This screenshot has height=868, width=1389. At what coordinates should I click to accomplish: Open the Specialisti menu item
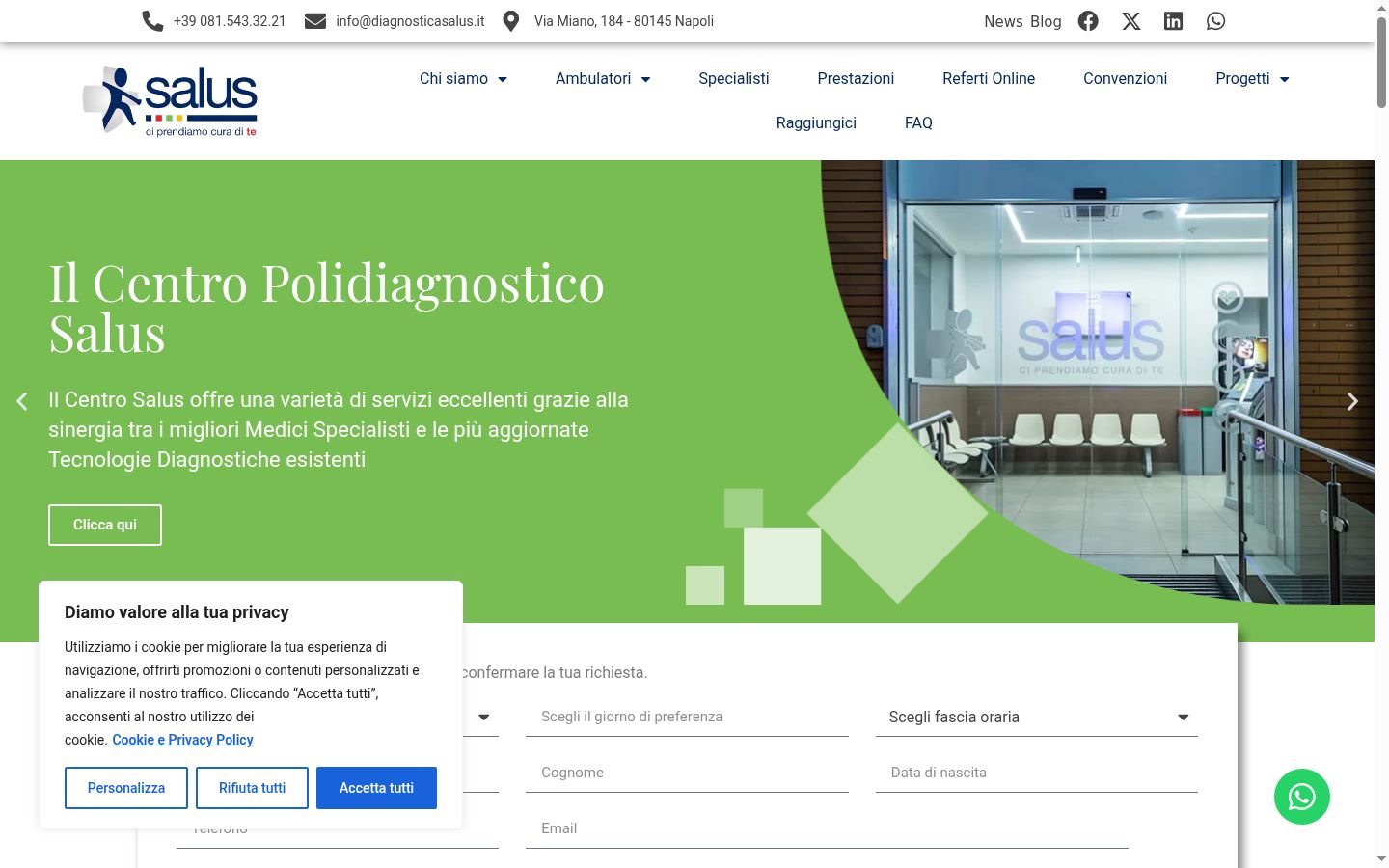click(x=734, y=79)
